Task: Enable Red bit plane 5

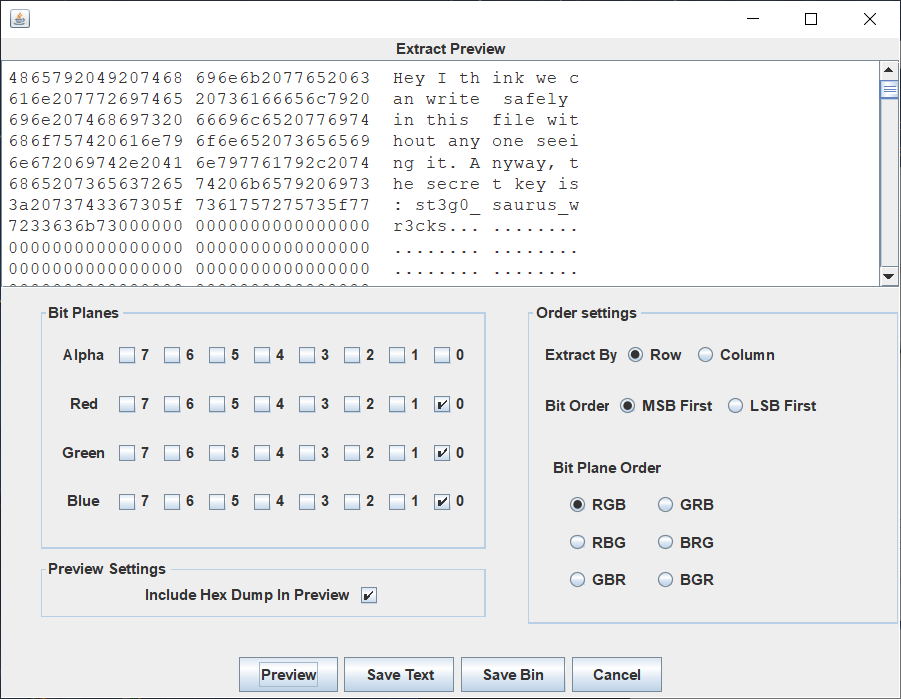Action: point(217,404)
